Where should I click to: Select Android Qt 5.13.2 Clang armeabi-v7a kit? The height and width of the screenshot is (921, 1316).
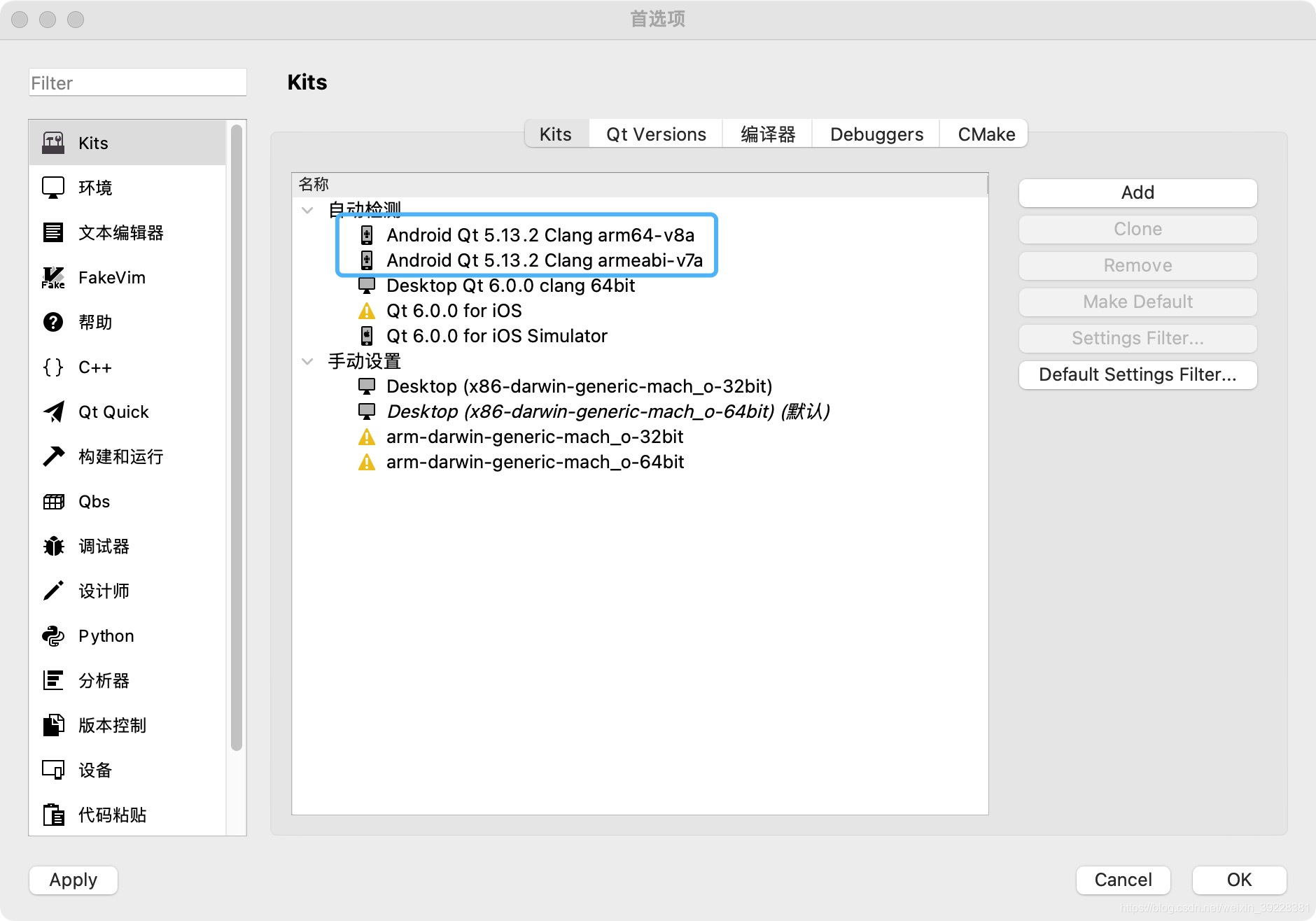point(544,260)
